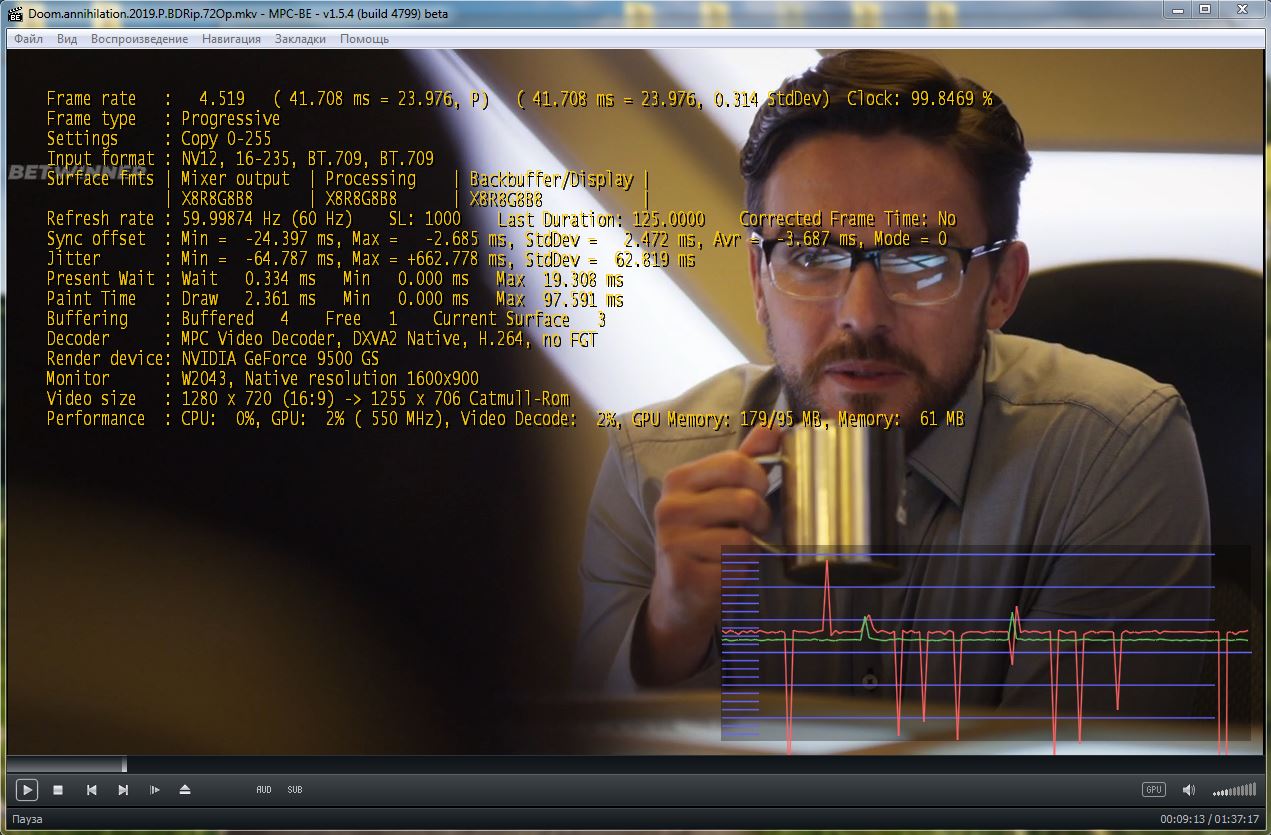Click the Refresh rate 59.99874 Hz line

point(501,218)
